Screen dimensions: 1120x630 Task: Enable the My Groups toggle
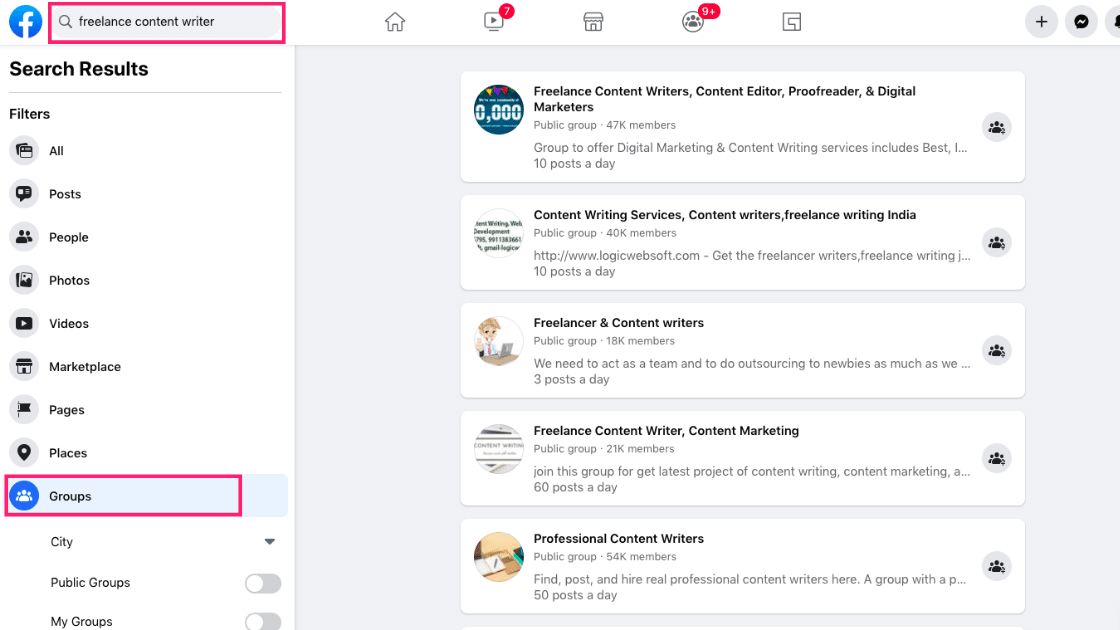coord(262,621)
